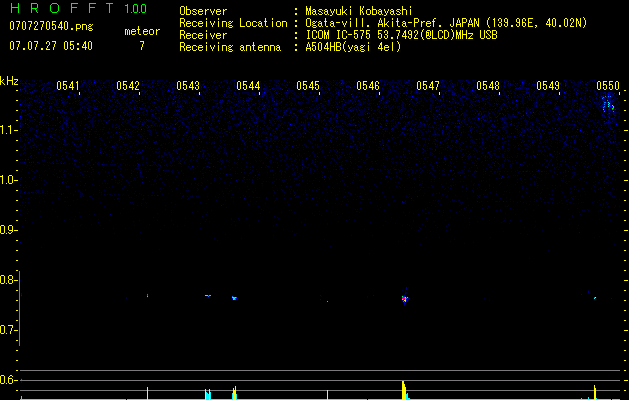Click the bright meteor echo near 0546

pos(404,298)
